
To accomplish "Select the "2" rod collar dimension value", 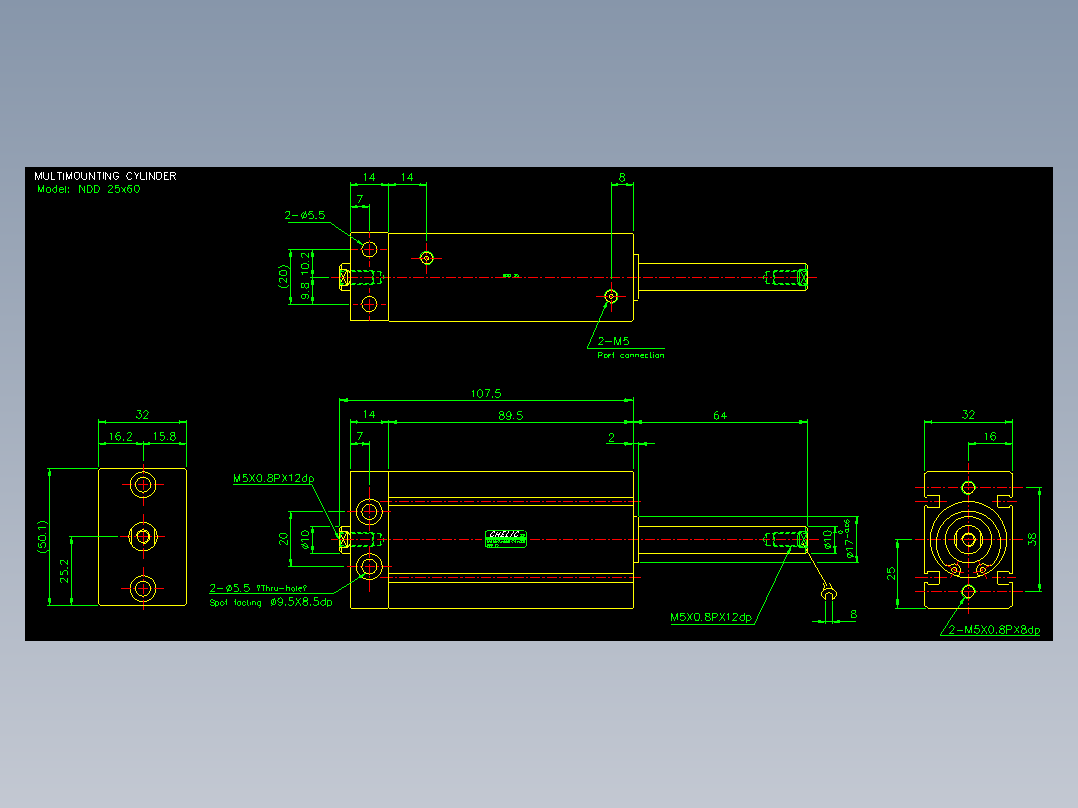I will (x=611, y=437).
